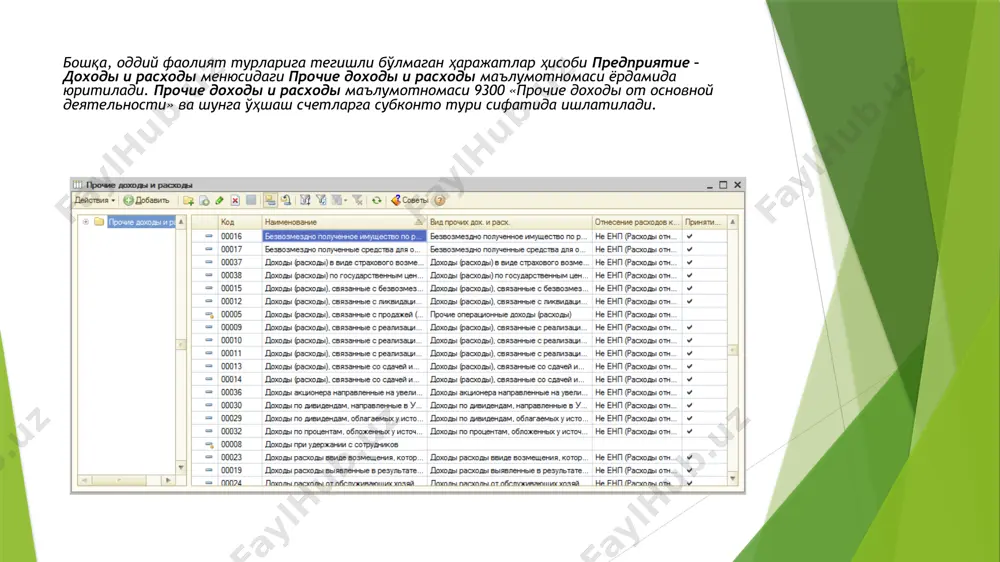
Task: Click the window title bar grid icon
Action: click(77, 185)
